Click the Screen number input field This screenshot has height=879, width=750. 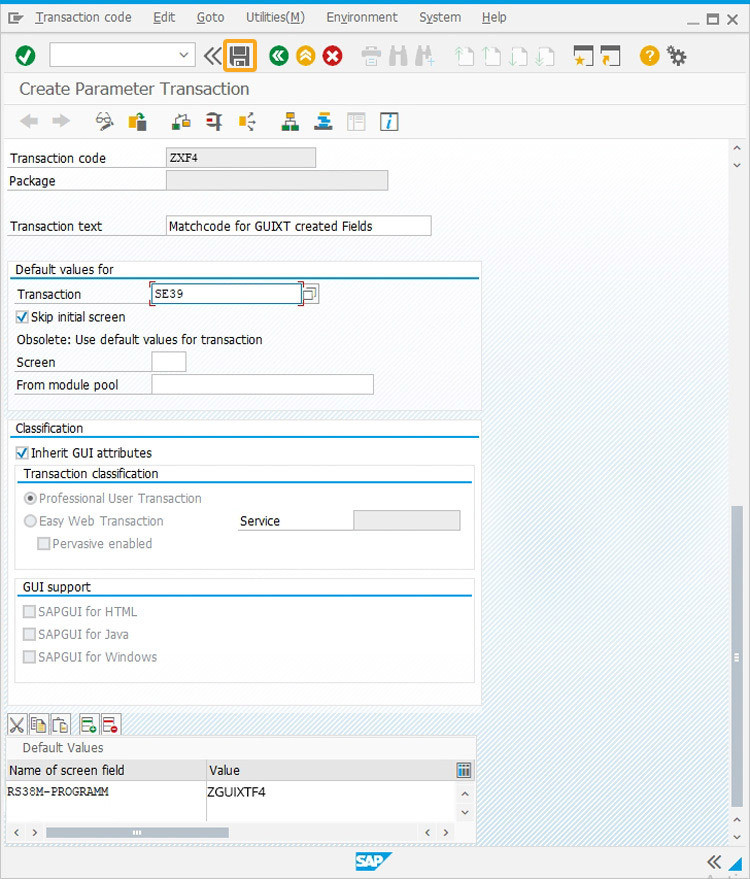169,362
